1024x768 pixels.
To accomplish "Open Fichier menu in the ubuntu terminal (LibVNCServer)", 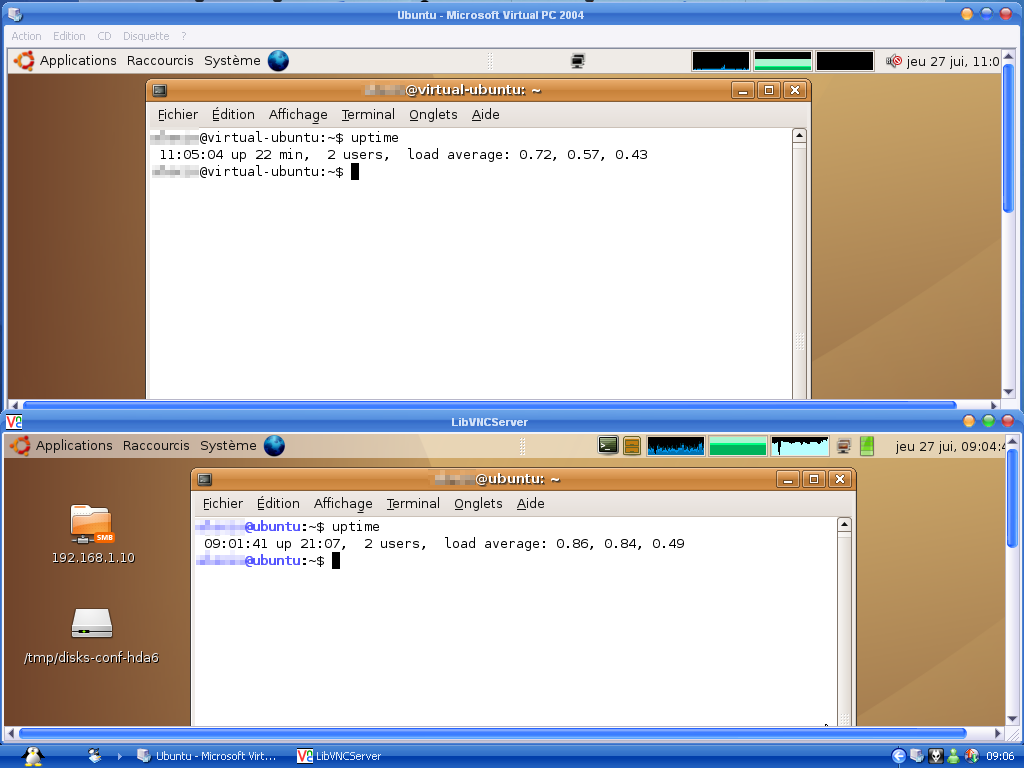I will 223,504.
